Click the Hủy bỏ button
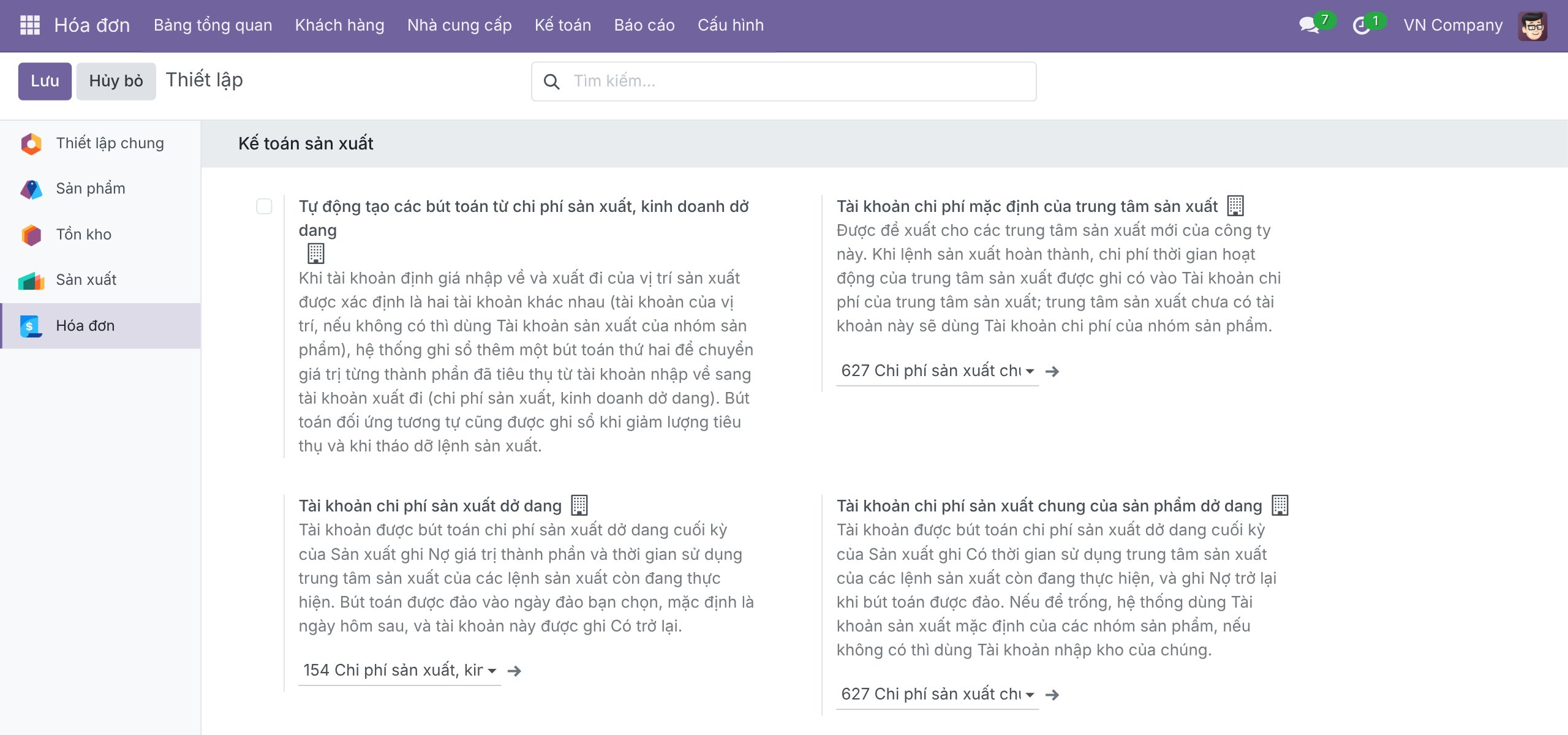 pyautogui.click(x=116, y=81)
